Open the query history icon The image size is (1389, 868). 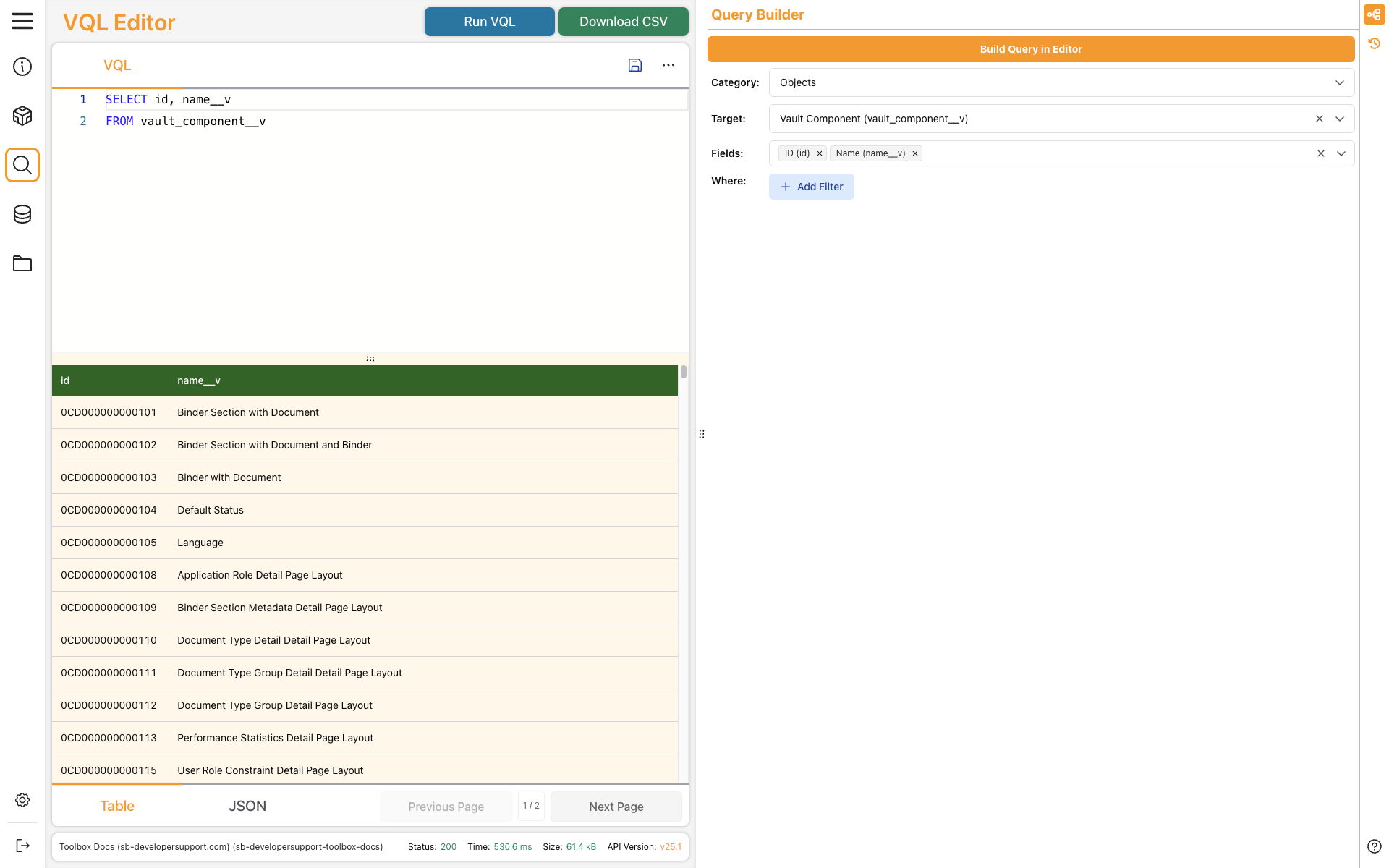[1375, 43]
